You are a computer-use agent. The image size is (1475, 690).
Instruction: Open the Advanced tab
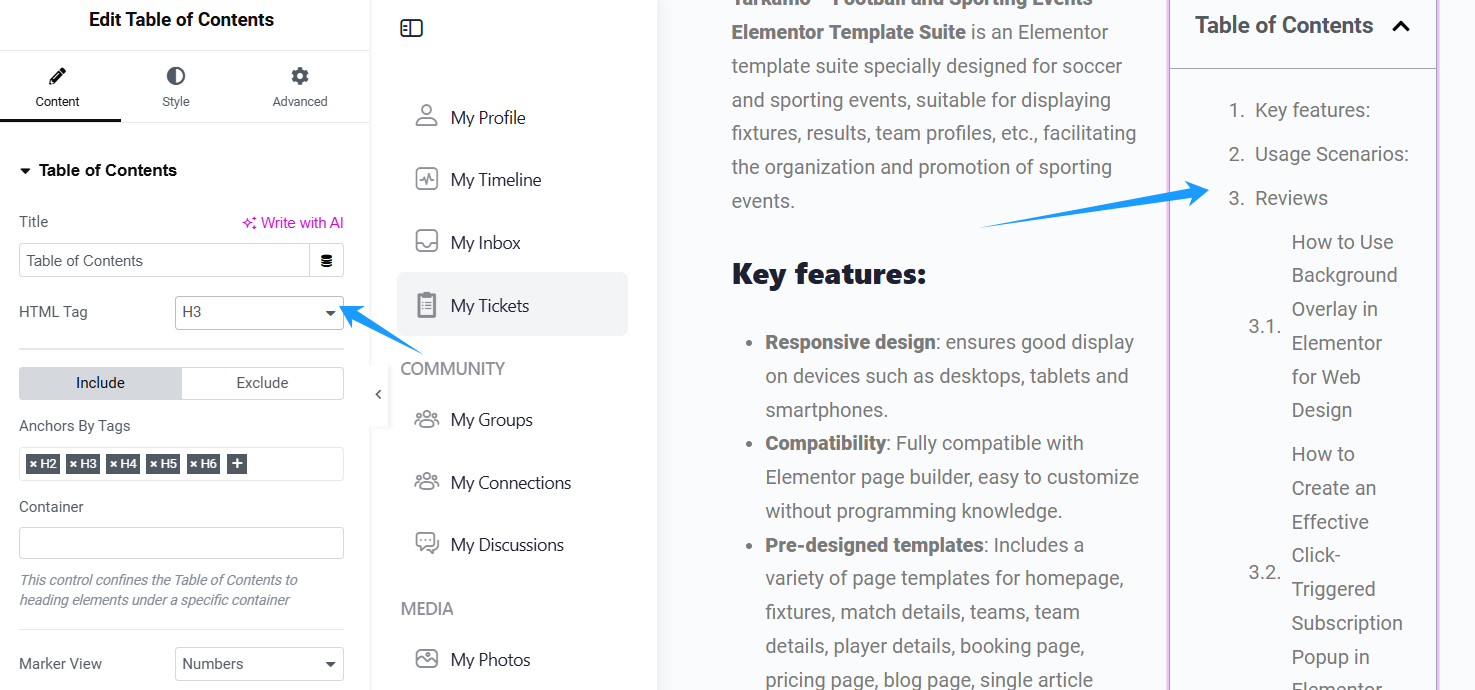click(299, 87)
